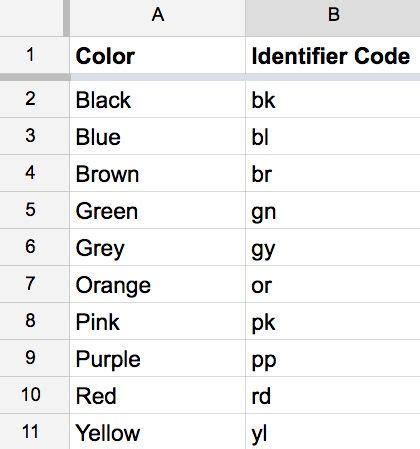The height and width of the screenshot is (449, 420).
Task: Select the 'Identifier Code' header cell
Action: 333,55
